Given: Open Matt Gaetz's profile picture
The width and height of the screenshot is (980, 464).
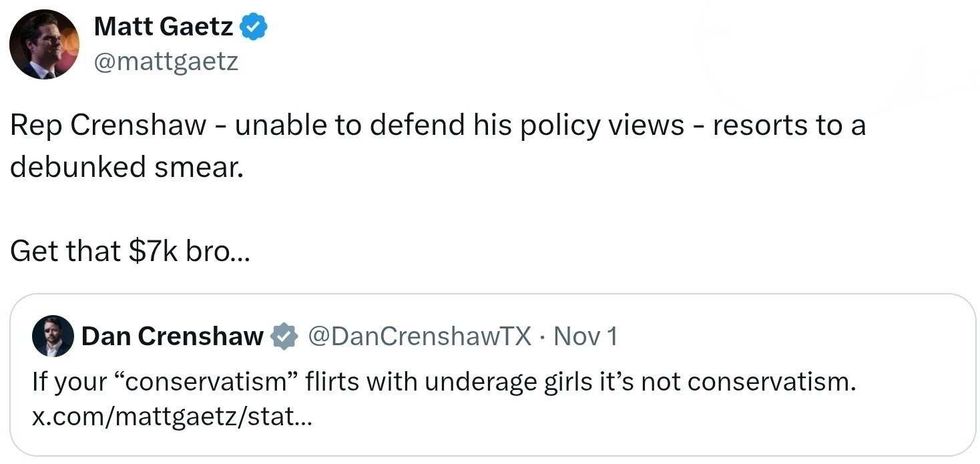Looking at the screenshot, I should 43,45.
